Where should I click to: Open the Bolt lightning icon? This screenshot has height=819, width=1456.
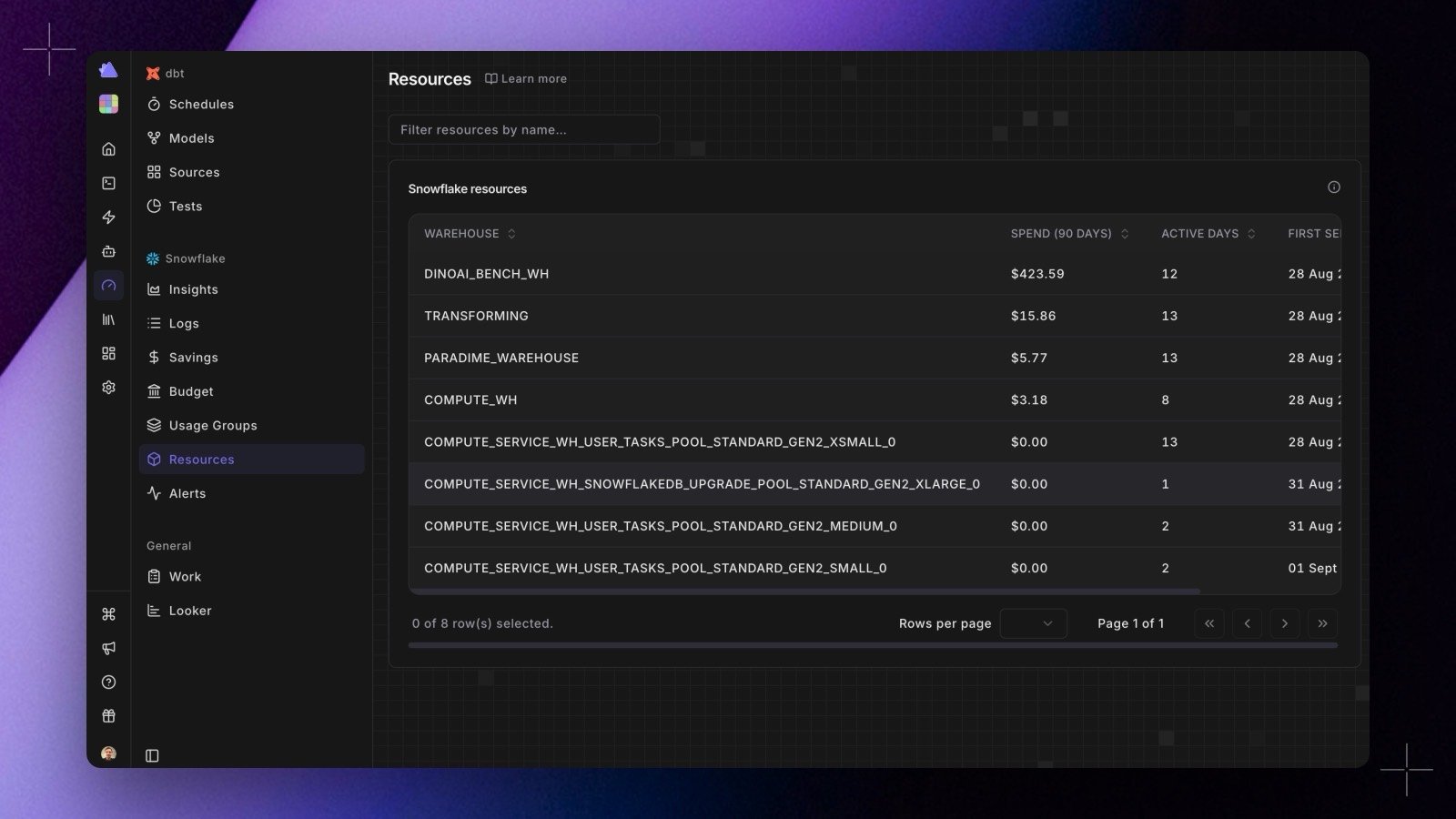tap(108, 217)
